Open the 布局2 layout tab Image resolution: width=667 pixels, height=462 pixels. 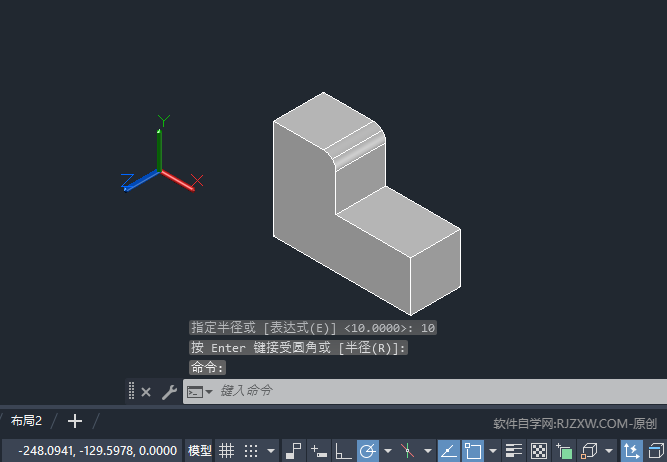(26, 421)
